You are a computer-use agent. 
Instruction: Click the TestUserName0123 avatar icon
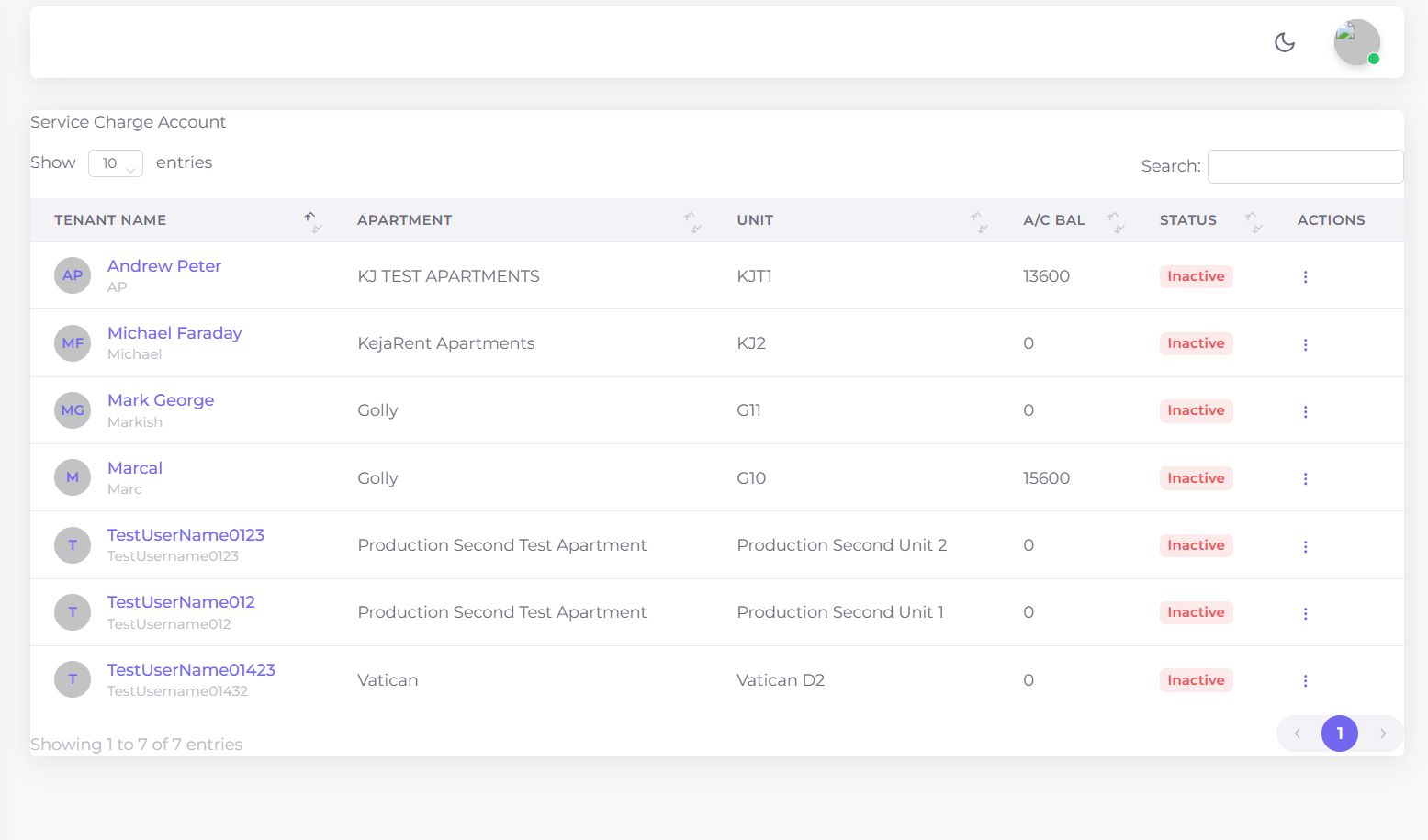click(73, 544)
